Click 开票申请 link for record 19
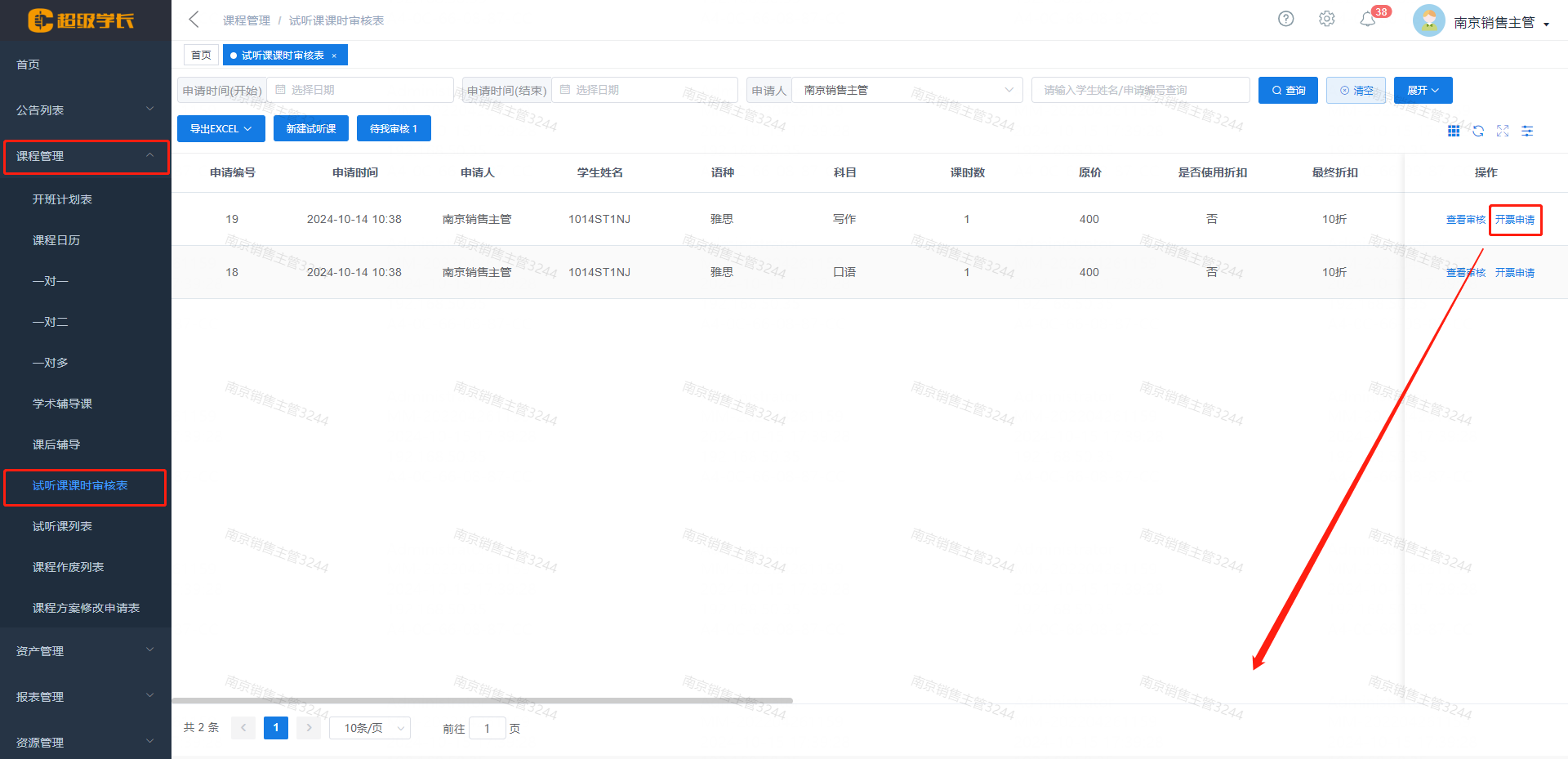The width and height of the screenshot is (1568, 759). [1515, 220]
